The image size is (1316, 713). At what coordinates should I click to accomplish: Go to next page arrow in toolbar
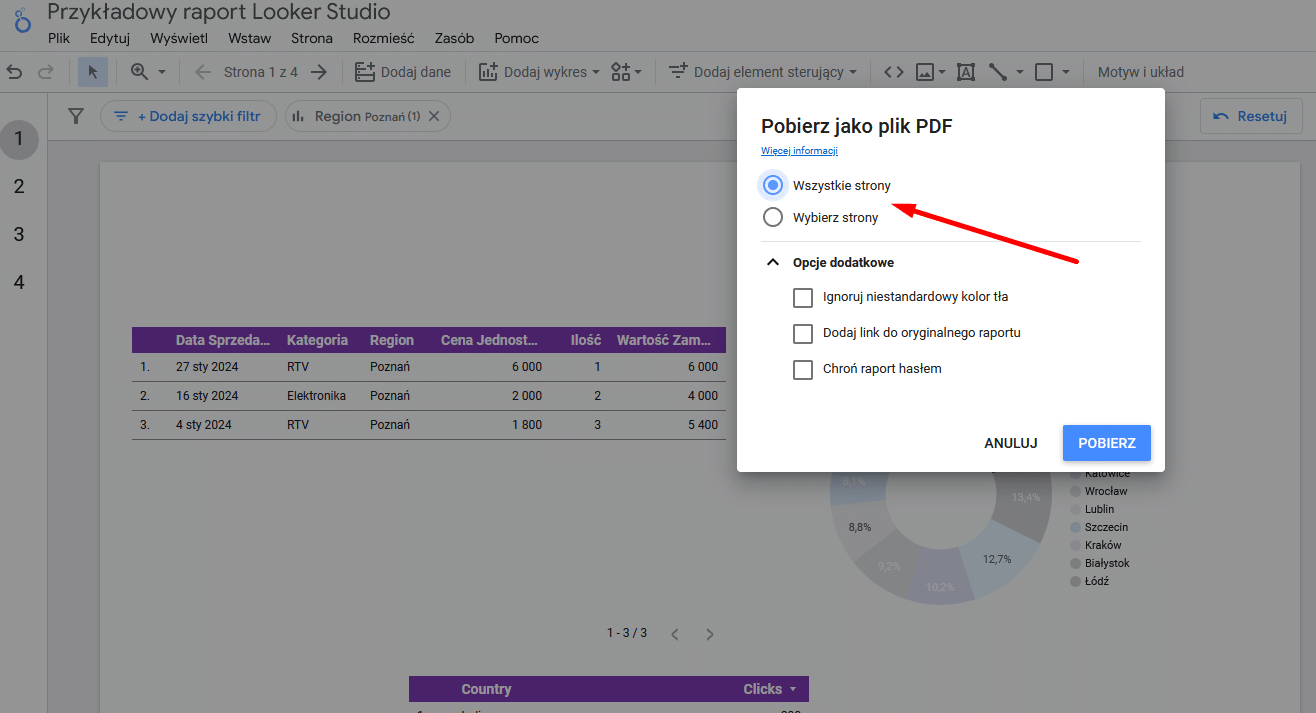(x=319, y=72)
